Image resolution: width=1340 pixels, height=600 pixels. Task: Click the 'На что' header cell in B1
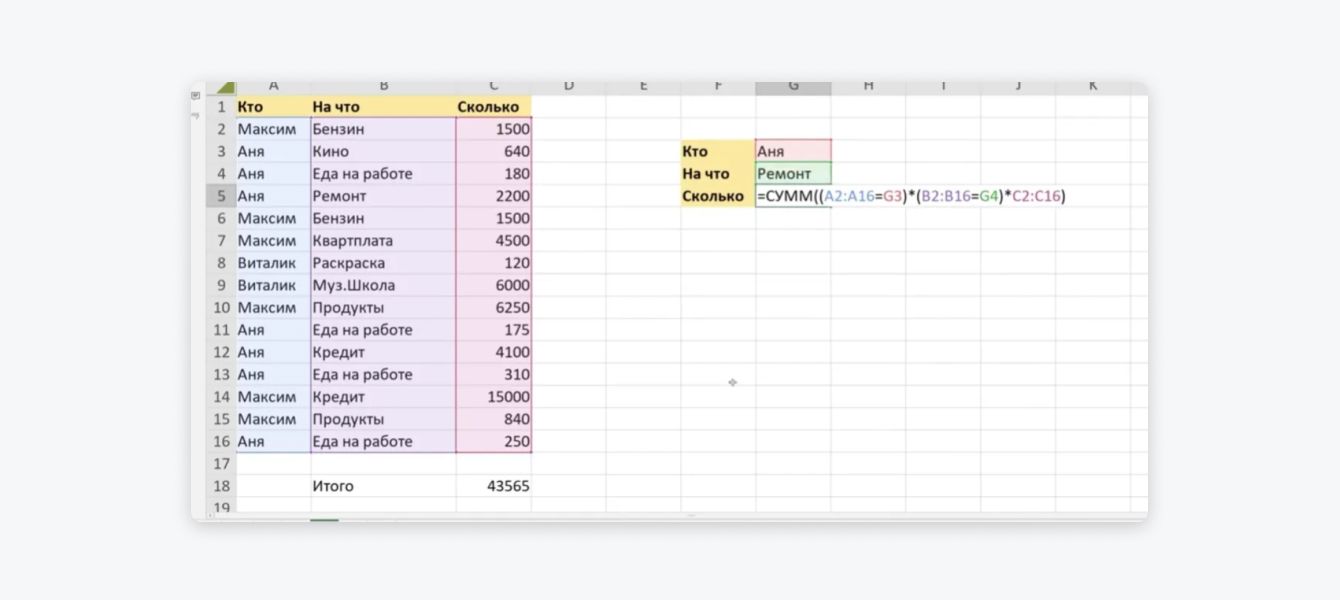coord(383,106)
